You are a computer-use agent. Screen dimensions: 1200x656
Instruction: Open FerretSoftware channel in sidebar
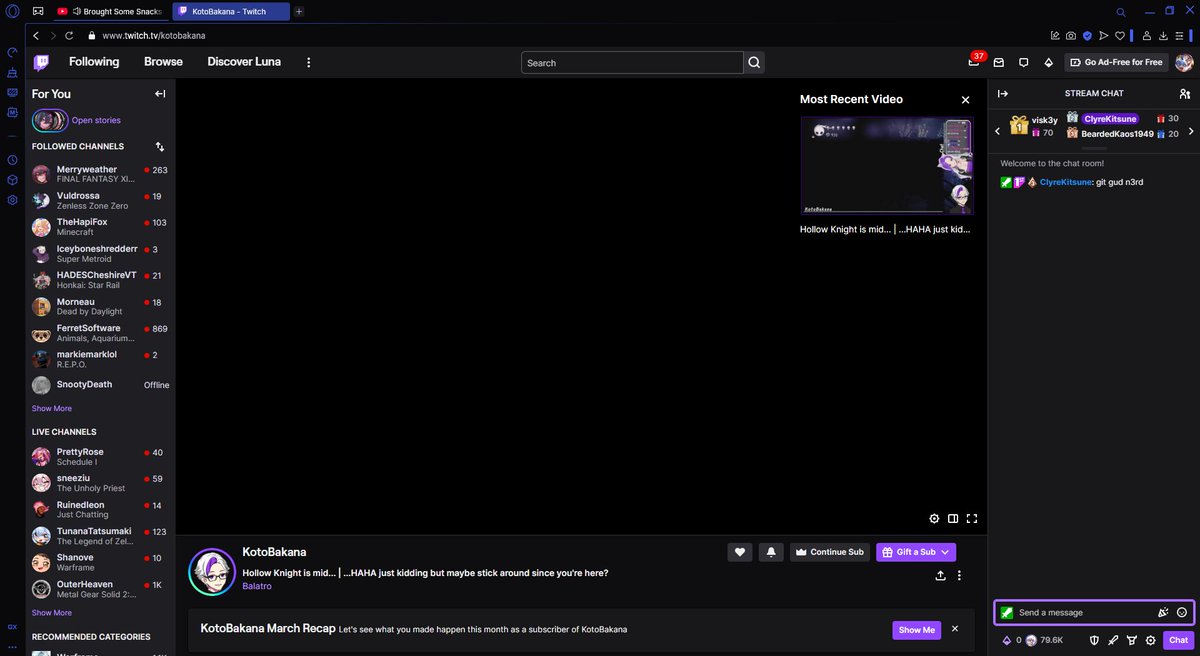(100, 333)
